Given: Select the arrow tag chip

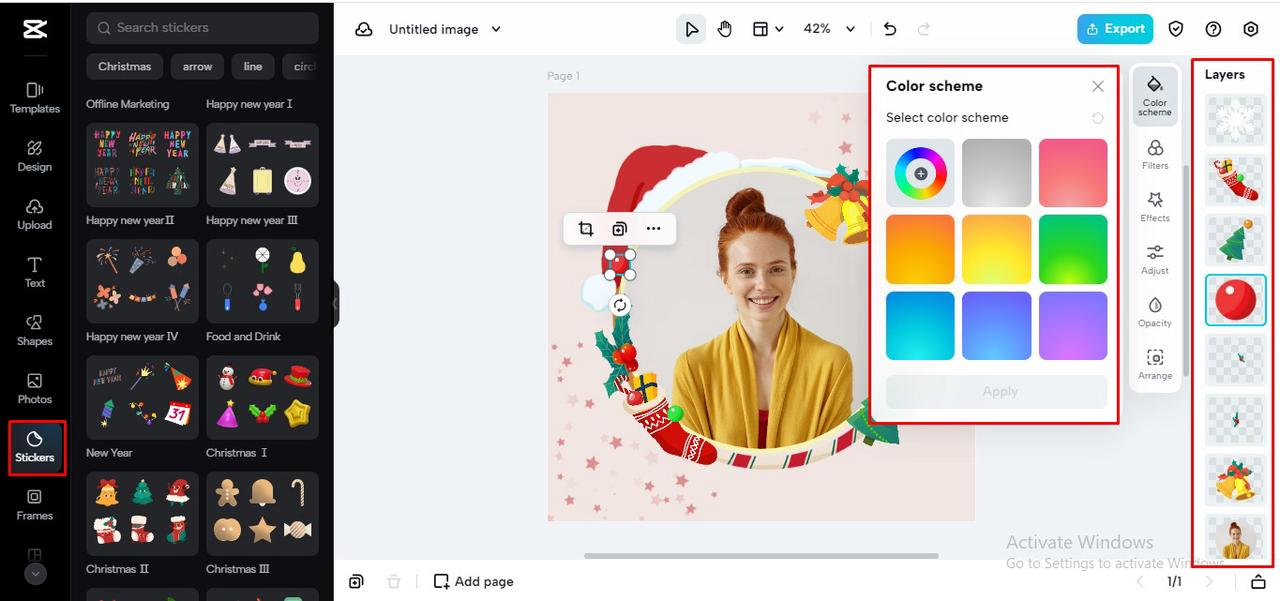Looking at the screenshot, I should 197,67.
